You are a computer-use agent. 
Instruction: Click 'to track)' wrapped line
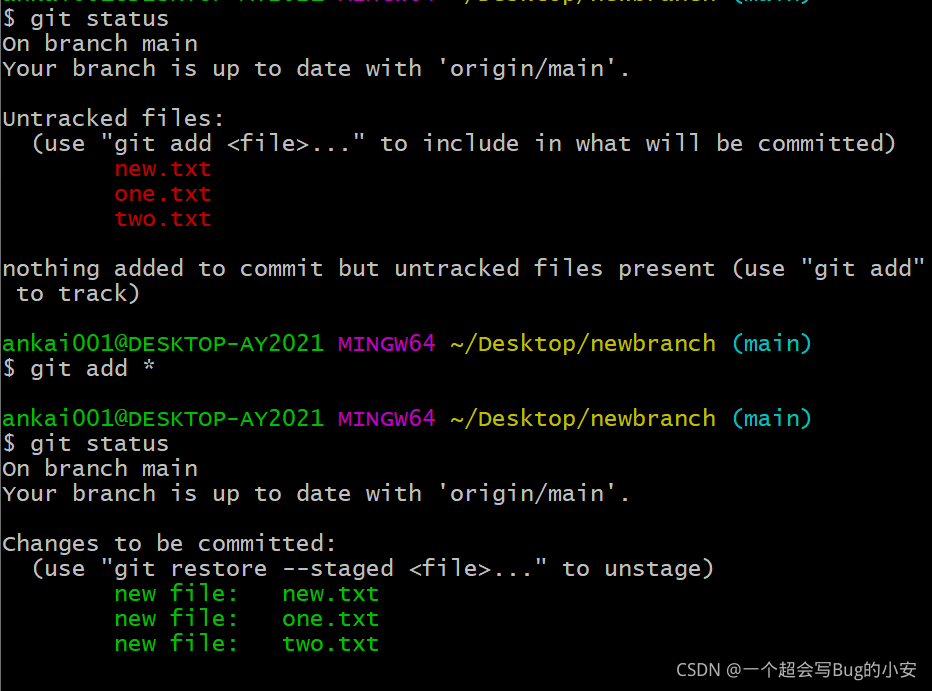pyautogui.click(x=78, y=294)
